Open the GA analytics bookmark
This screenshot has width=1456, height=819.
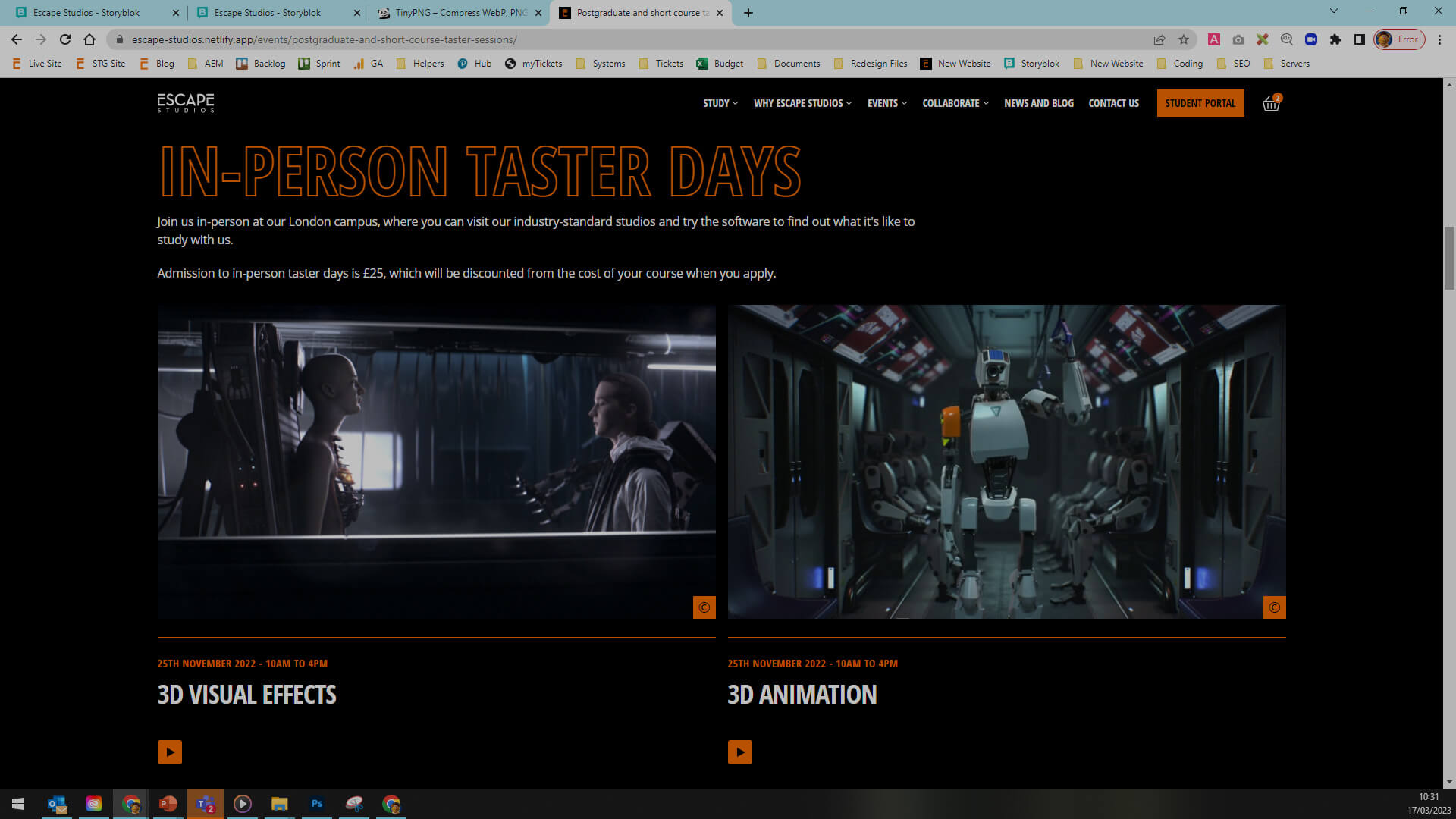pyautogui.click(x=369, y=64)
